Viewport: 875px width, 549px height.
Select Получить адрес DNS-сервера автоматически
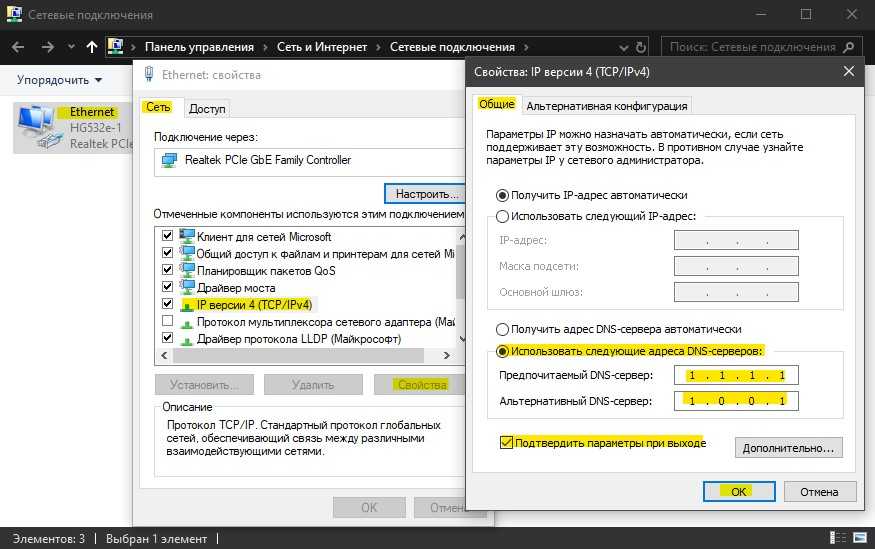coord(502,329)
